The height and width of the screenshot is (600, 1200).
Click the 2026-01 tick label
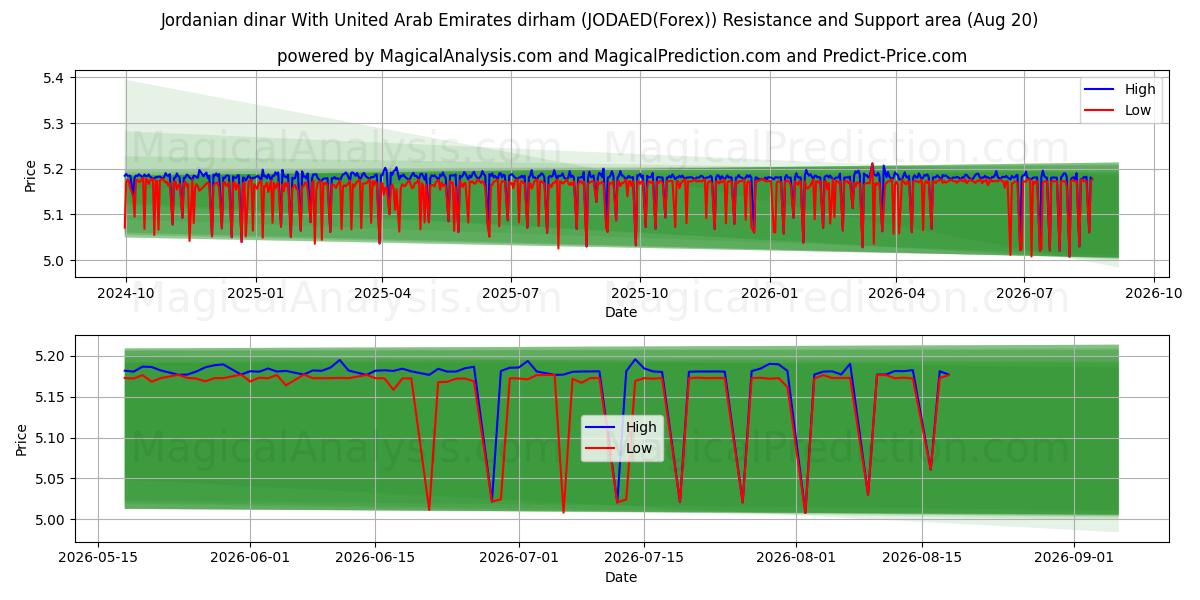pos(770,295)
